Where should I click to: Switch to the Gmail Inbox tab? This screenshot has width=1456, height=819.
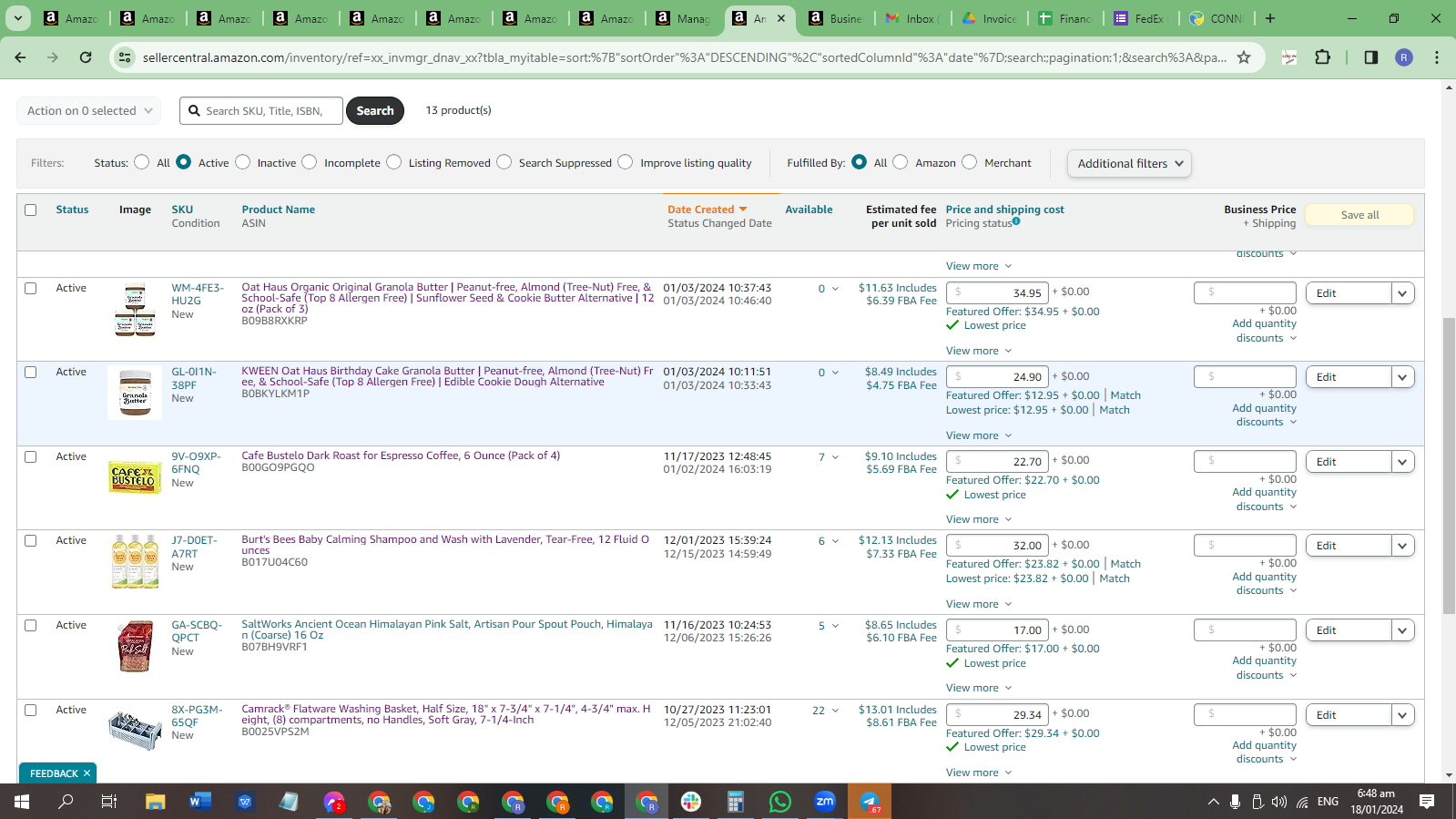[x=913, y=18]
